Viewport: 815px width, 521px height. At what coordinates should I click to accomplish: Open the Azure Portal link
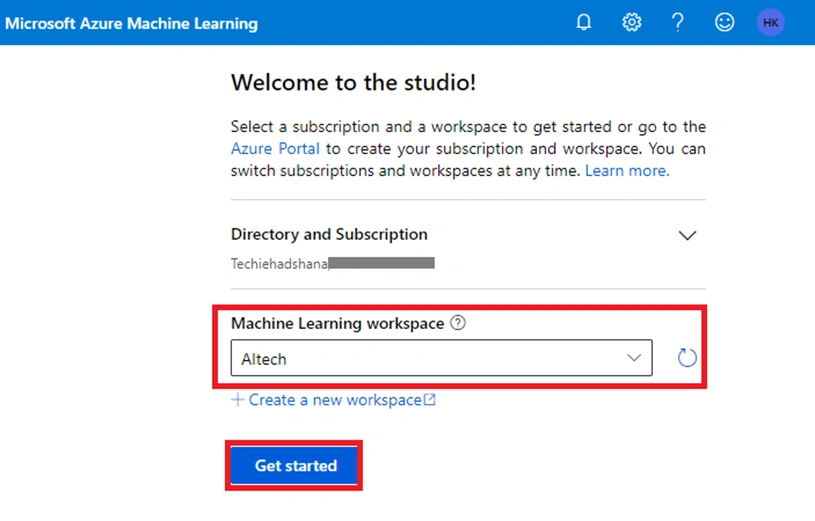pos(275,149)
